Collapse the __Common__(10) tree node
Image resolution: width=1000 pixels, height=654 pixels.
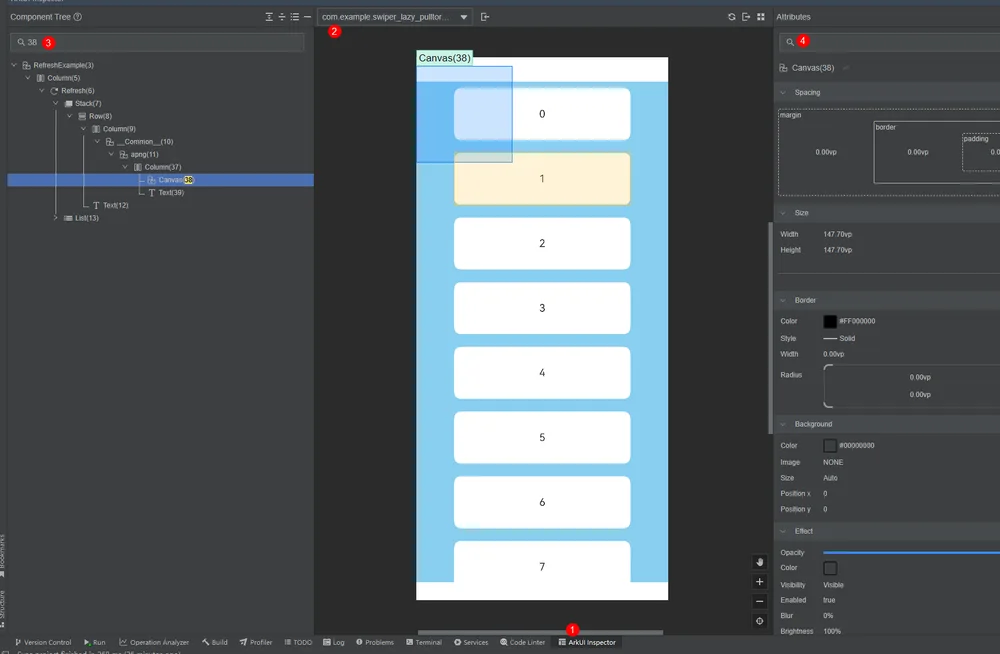97,142
